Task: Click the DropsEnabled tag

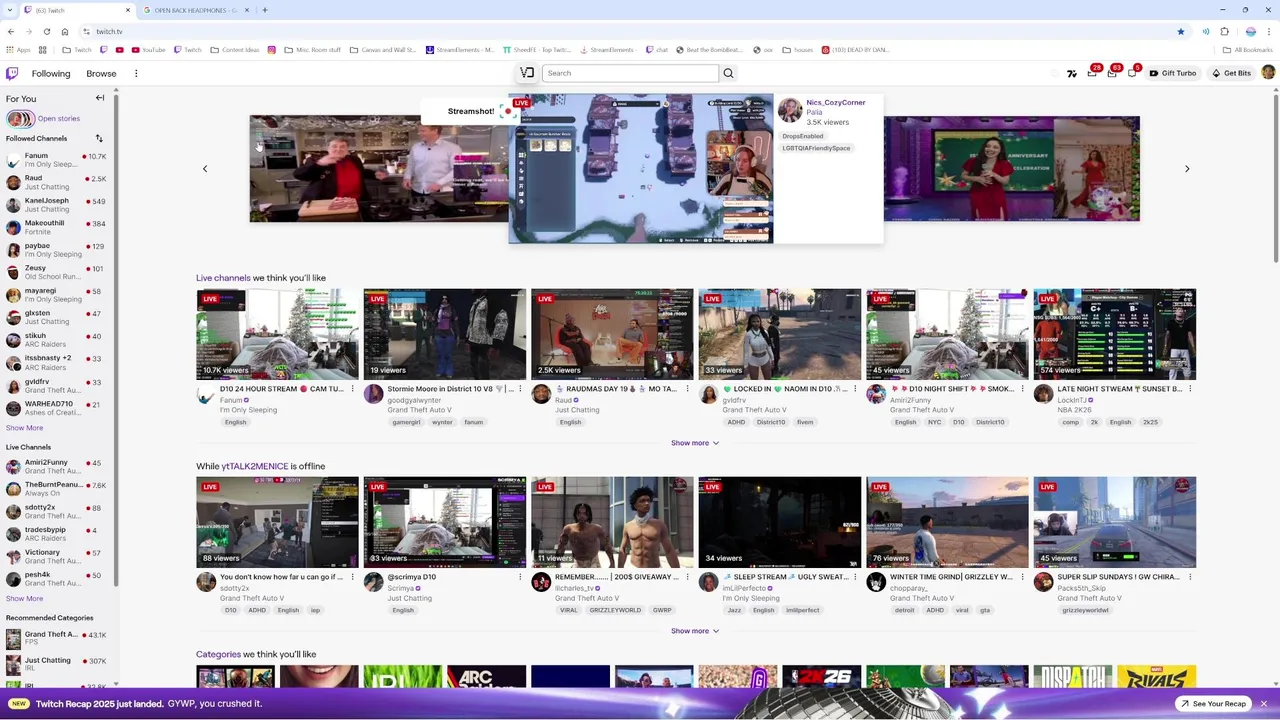Action: (802, 136)
